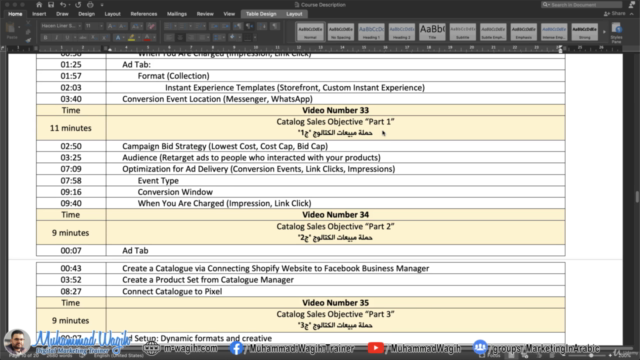Open the Table Design tab

click(x=261, y=14)
